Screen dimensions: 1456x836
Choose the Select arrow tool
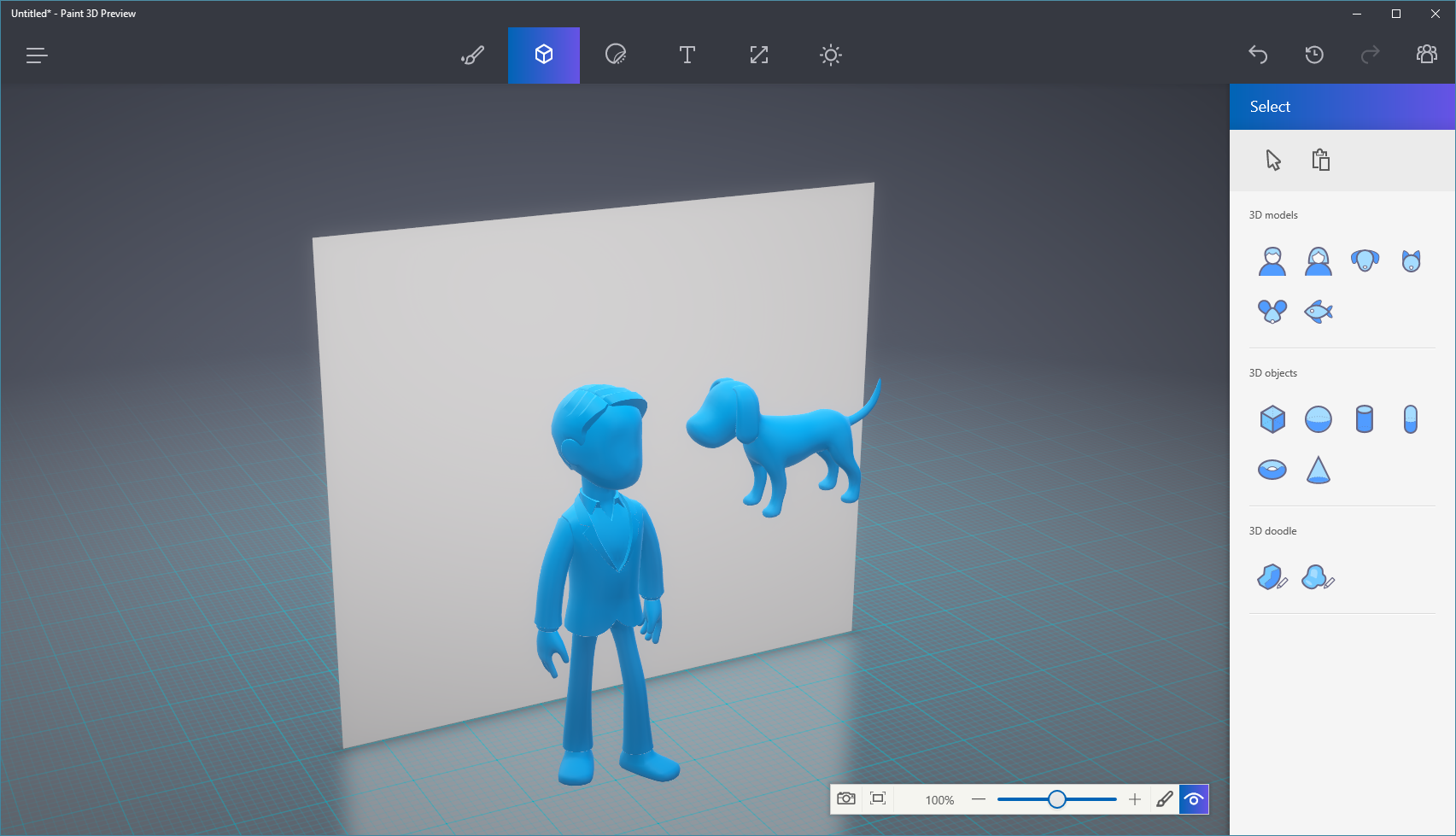click(1273, 160)
